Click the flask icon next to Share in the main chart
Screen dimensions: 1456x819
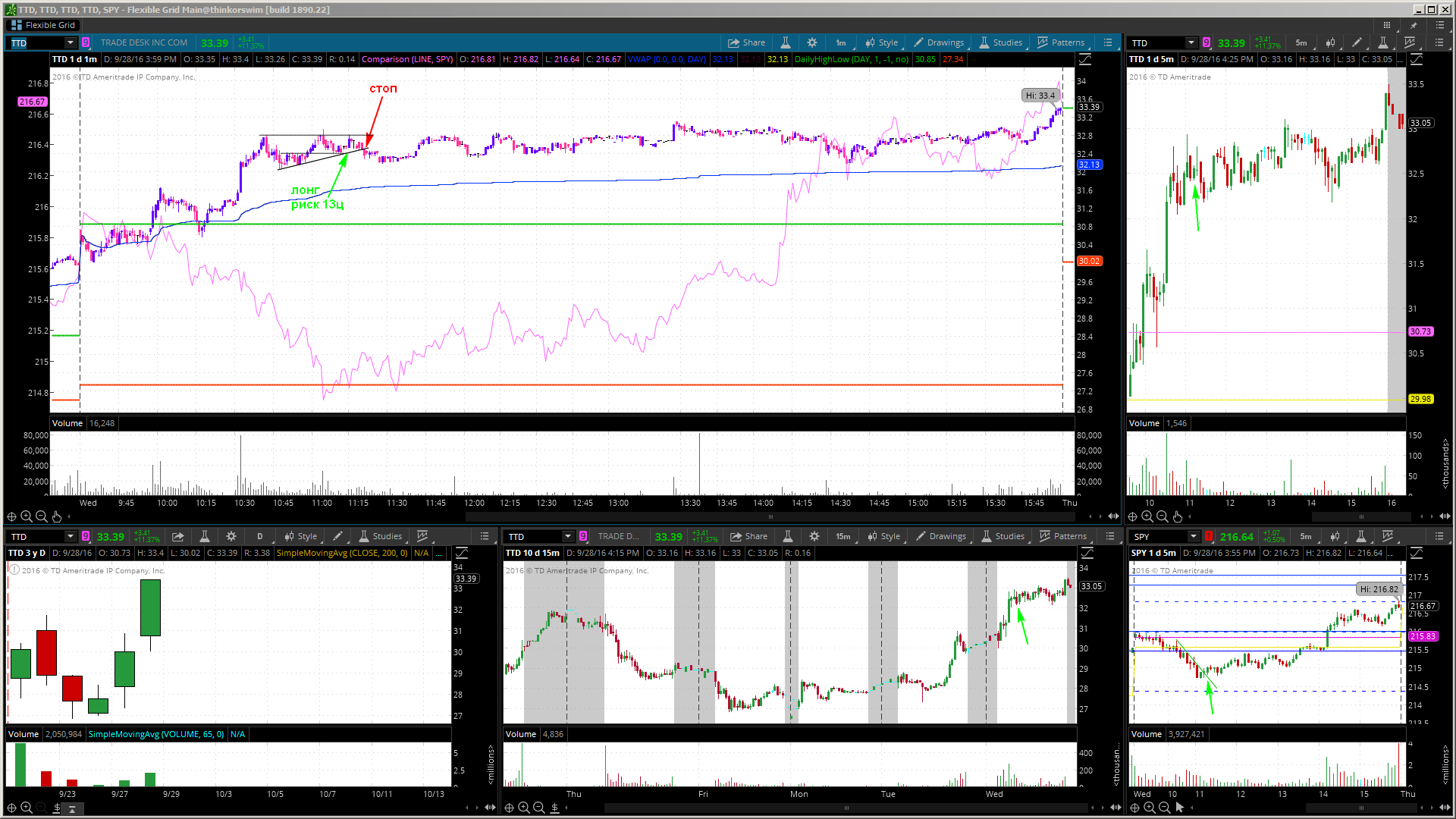786,42
